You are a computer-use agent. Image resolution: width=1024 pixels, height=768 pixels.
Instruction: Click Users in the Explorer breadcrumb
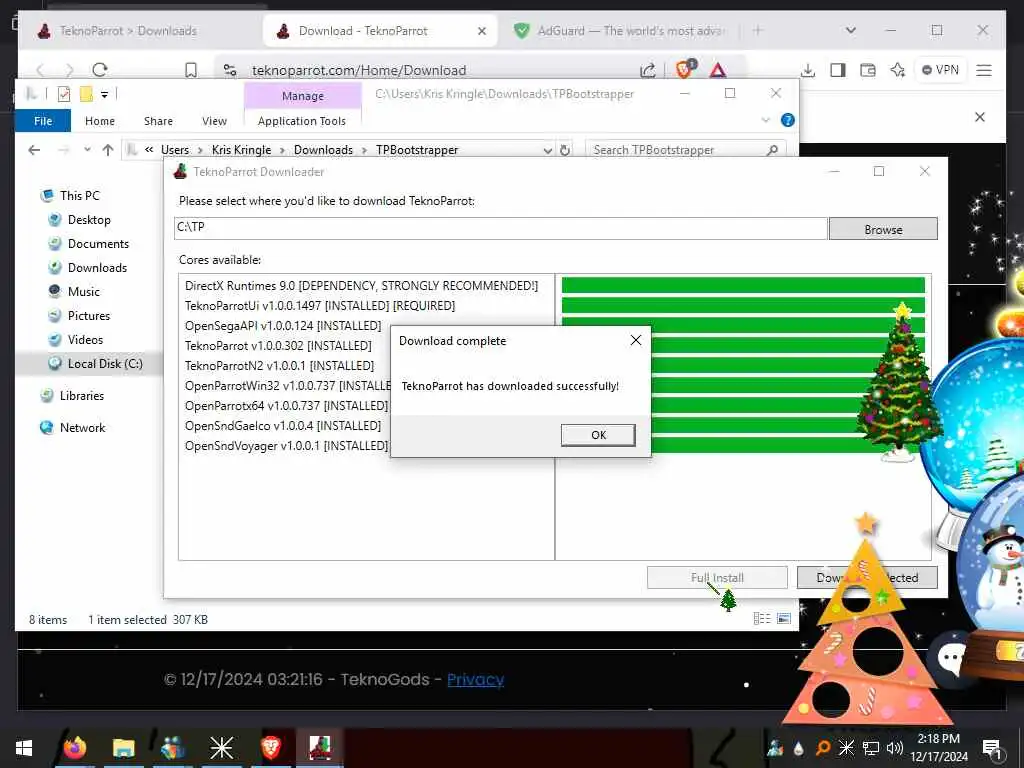(175, 150)
